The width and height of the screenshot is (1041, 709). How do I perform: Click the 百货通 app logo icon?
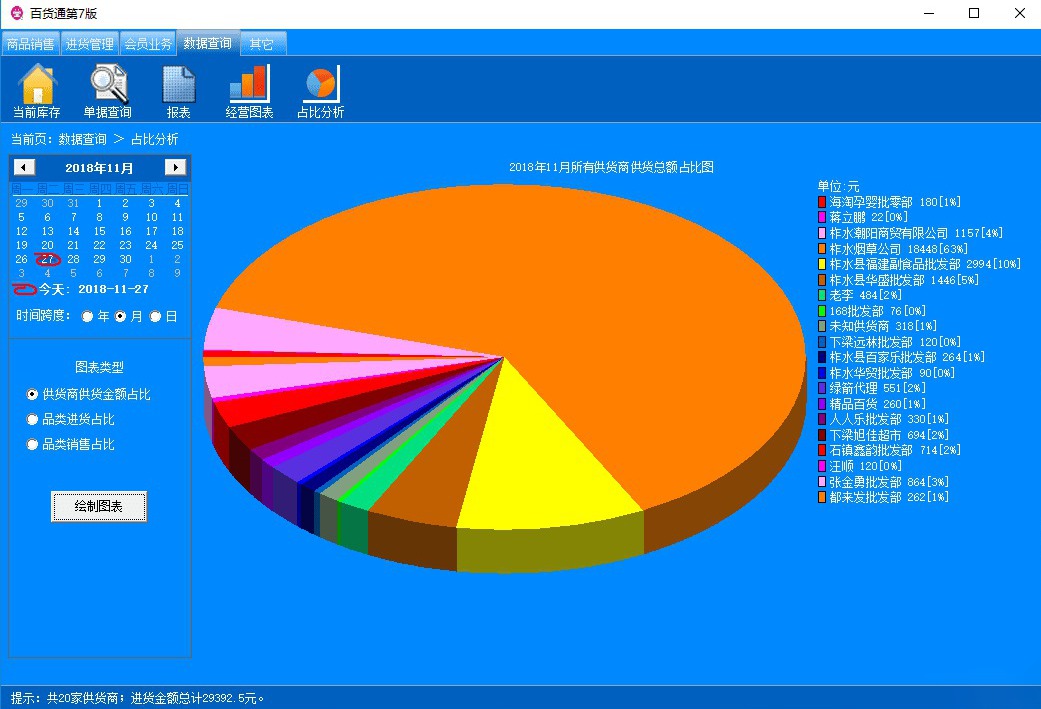[x=17, y=13]
